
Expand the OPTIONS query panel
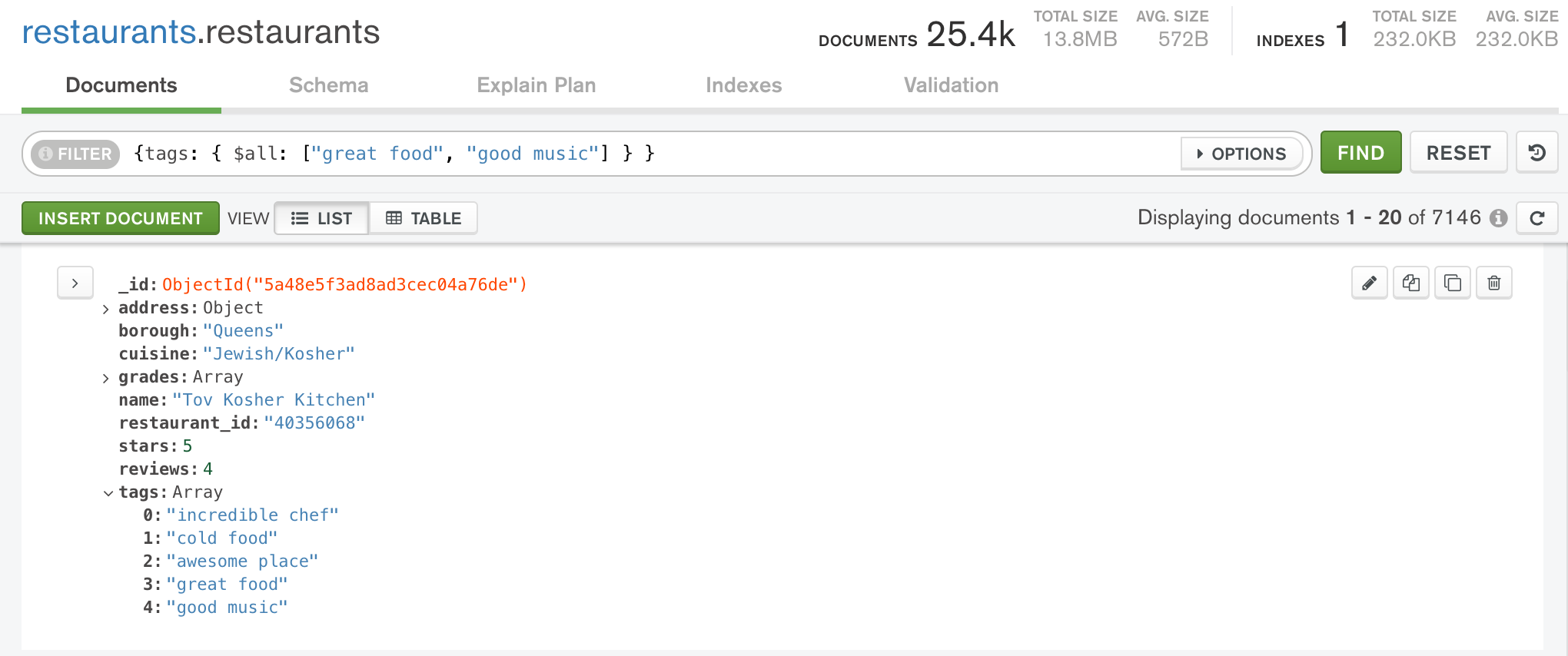(x=1241, y=154)
